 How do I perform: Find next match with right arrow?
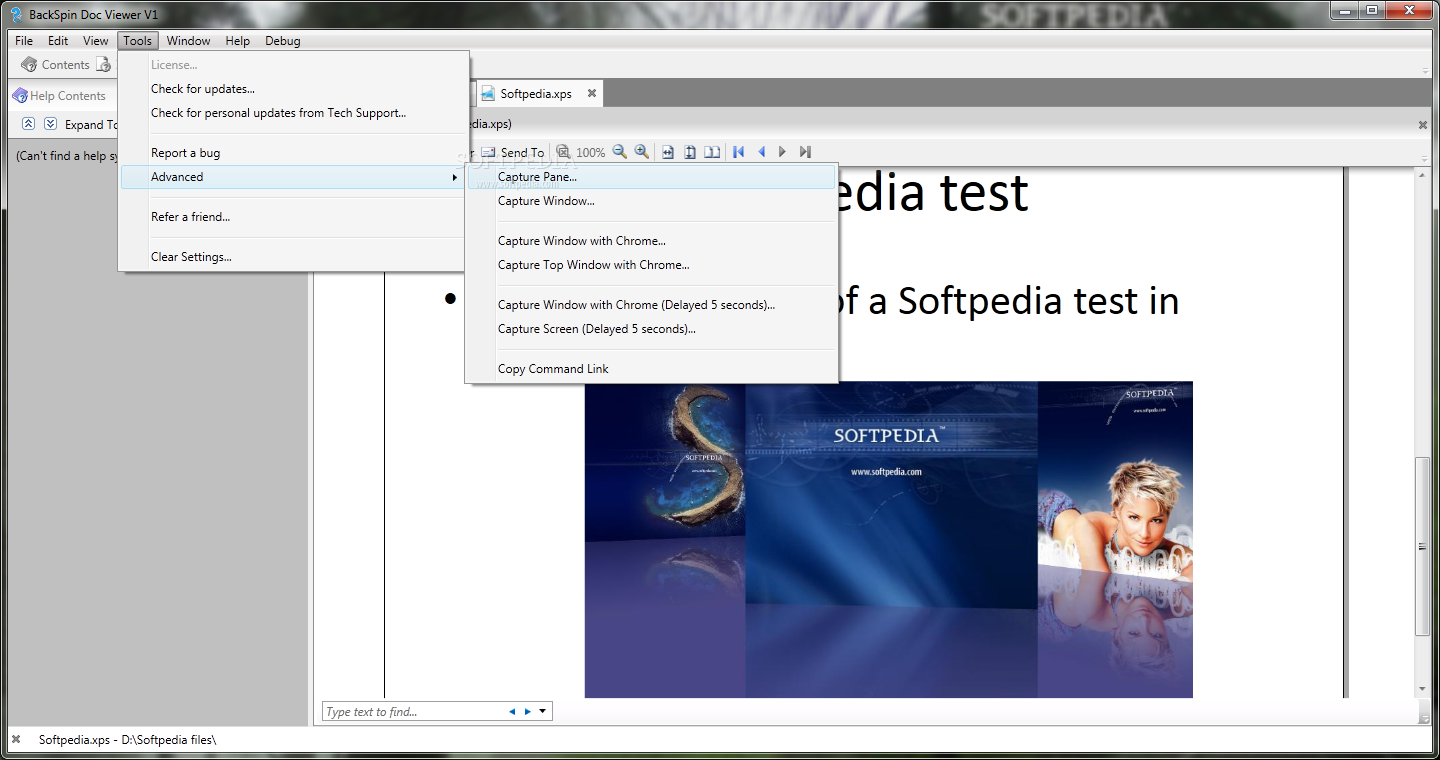coord(528,712)
